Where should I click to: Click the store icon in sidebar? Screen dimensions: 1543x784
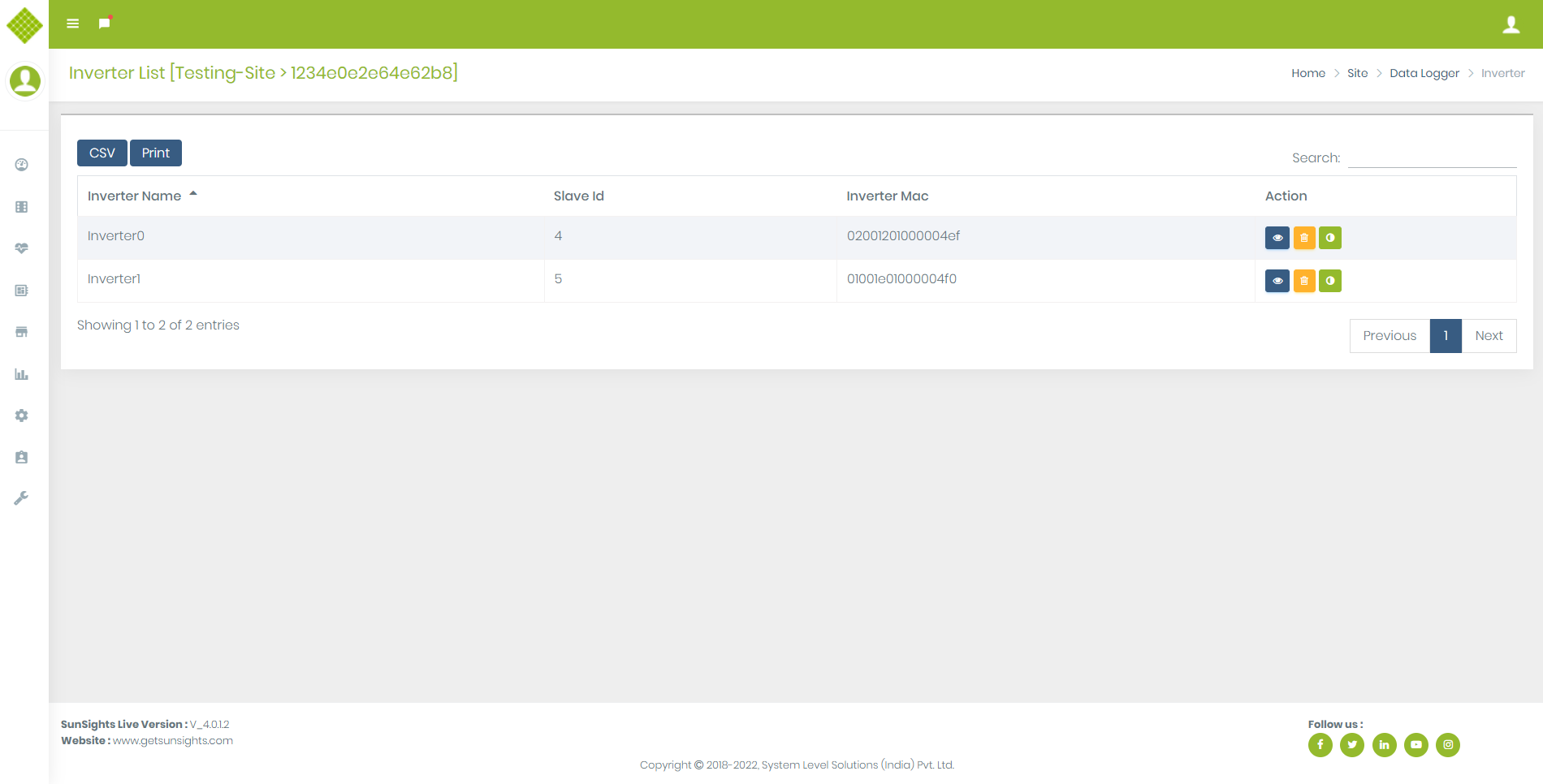point(22,332)
